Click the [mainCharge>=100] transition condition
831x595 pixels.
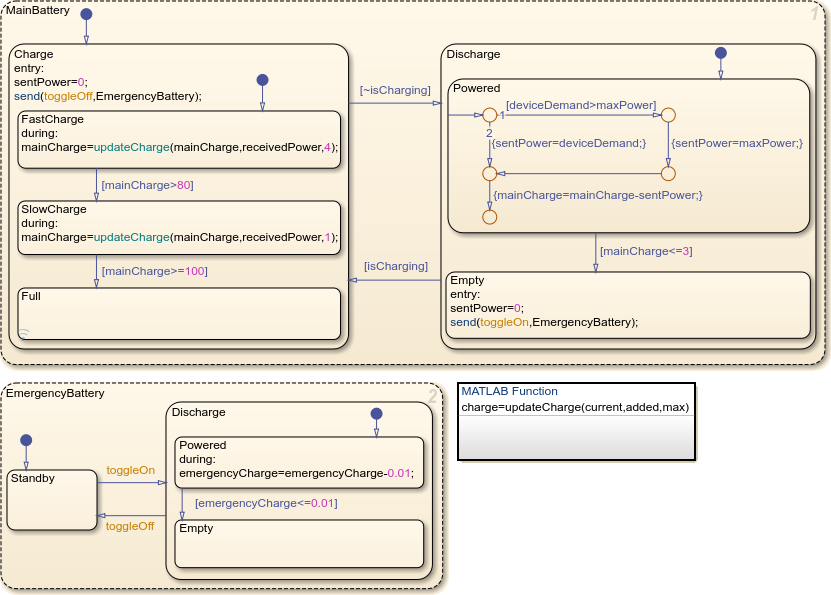tap(154, 270)
